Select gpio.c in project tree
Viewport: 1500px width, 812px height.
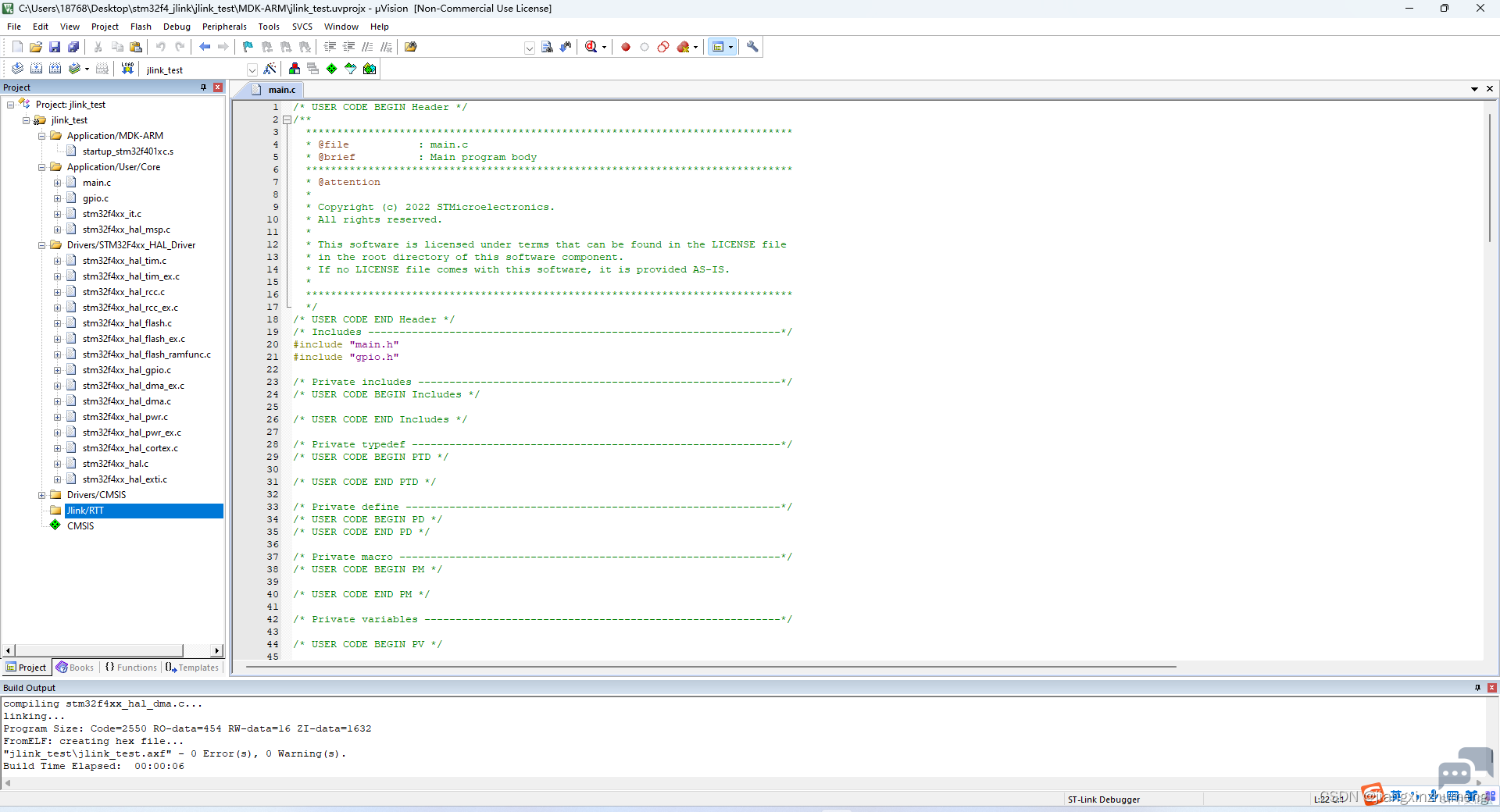pyautogui.click(x=95, y=198)
